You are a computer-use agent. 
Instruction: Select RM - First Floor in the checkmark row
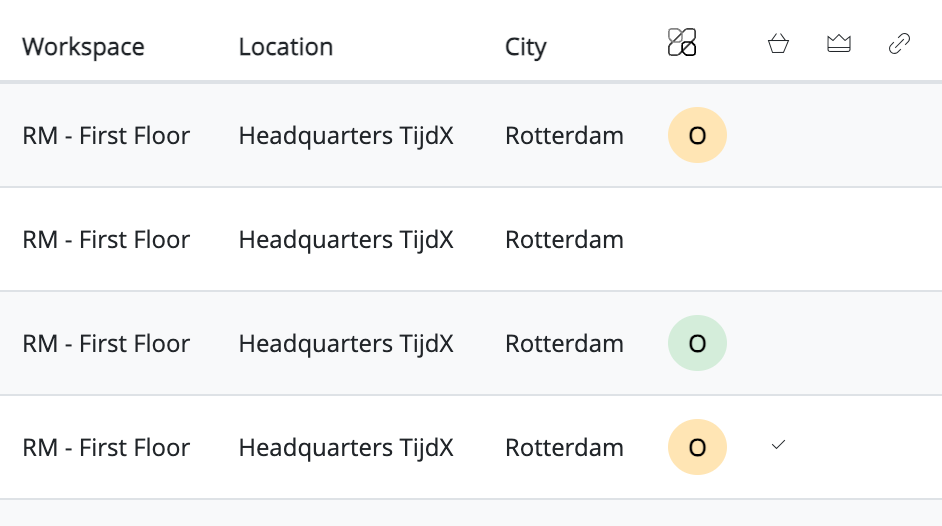106,447
